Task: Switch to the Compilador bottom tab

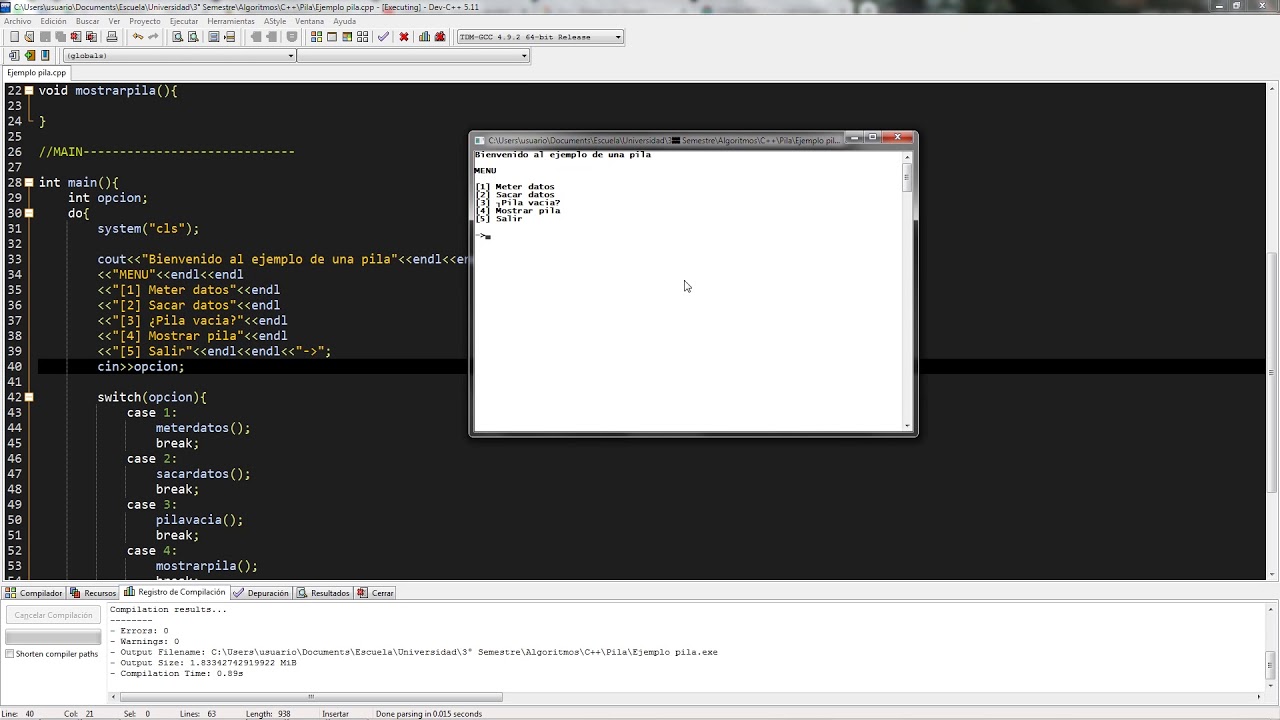Action: [34, 593]
